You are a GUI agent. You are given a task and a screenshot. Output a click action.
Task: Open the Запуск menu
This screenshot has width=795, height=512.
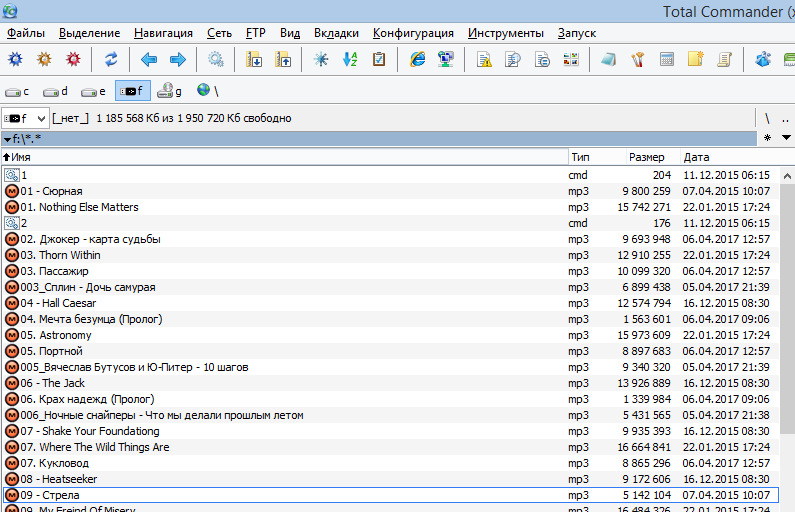[x=576, y=33]
